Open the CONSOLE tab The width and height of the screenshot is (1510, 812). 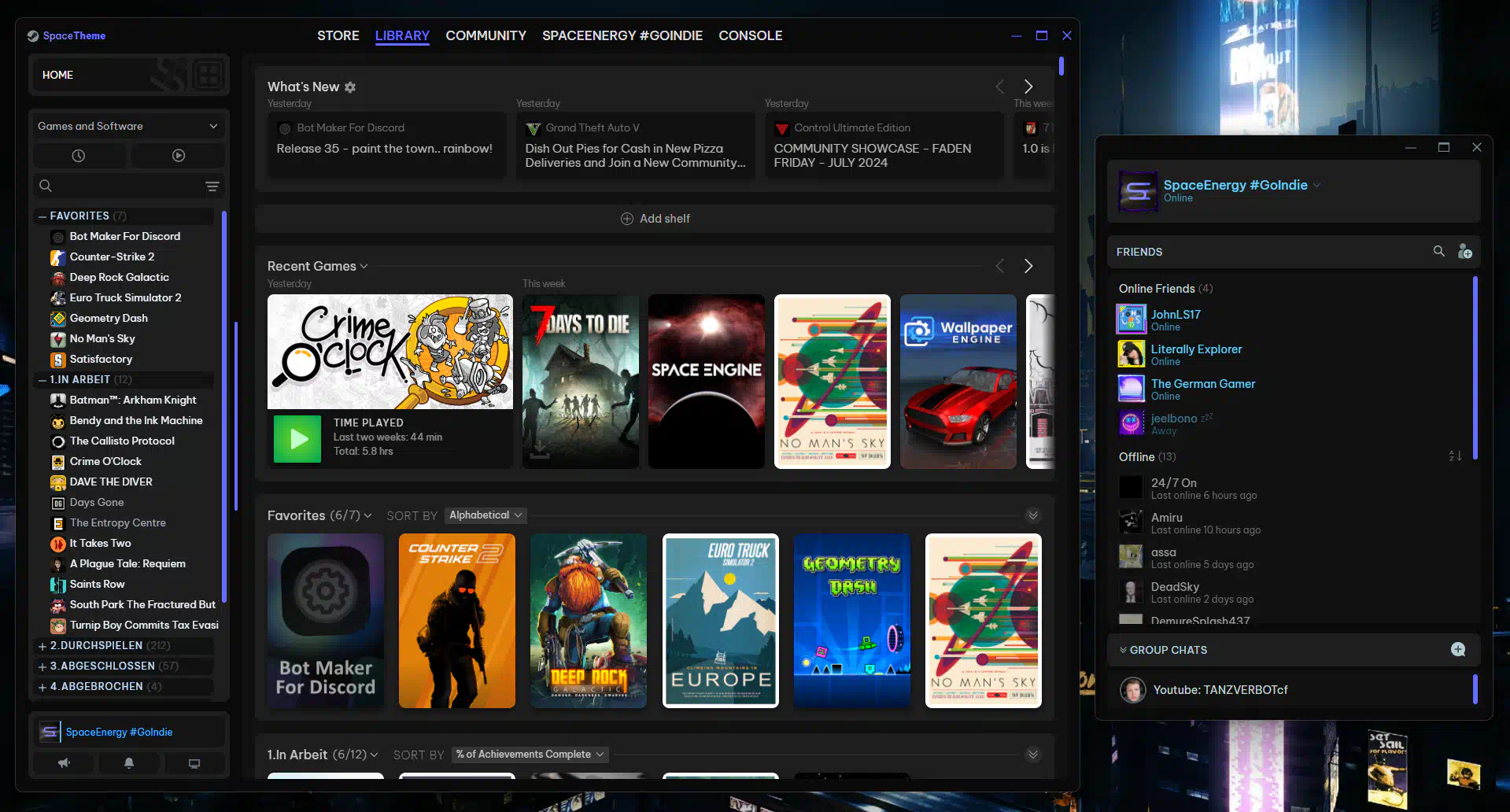(750, 35)
